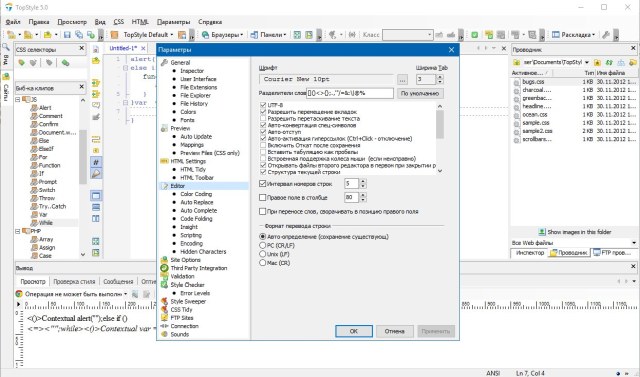The image size is (640, 377).
Task: Switch to the Проверка стиля tab
Action: (74, 282)
